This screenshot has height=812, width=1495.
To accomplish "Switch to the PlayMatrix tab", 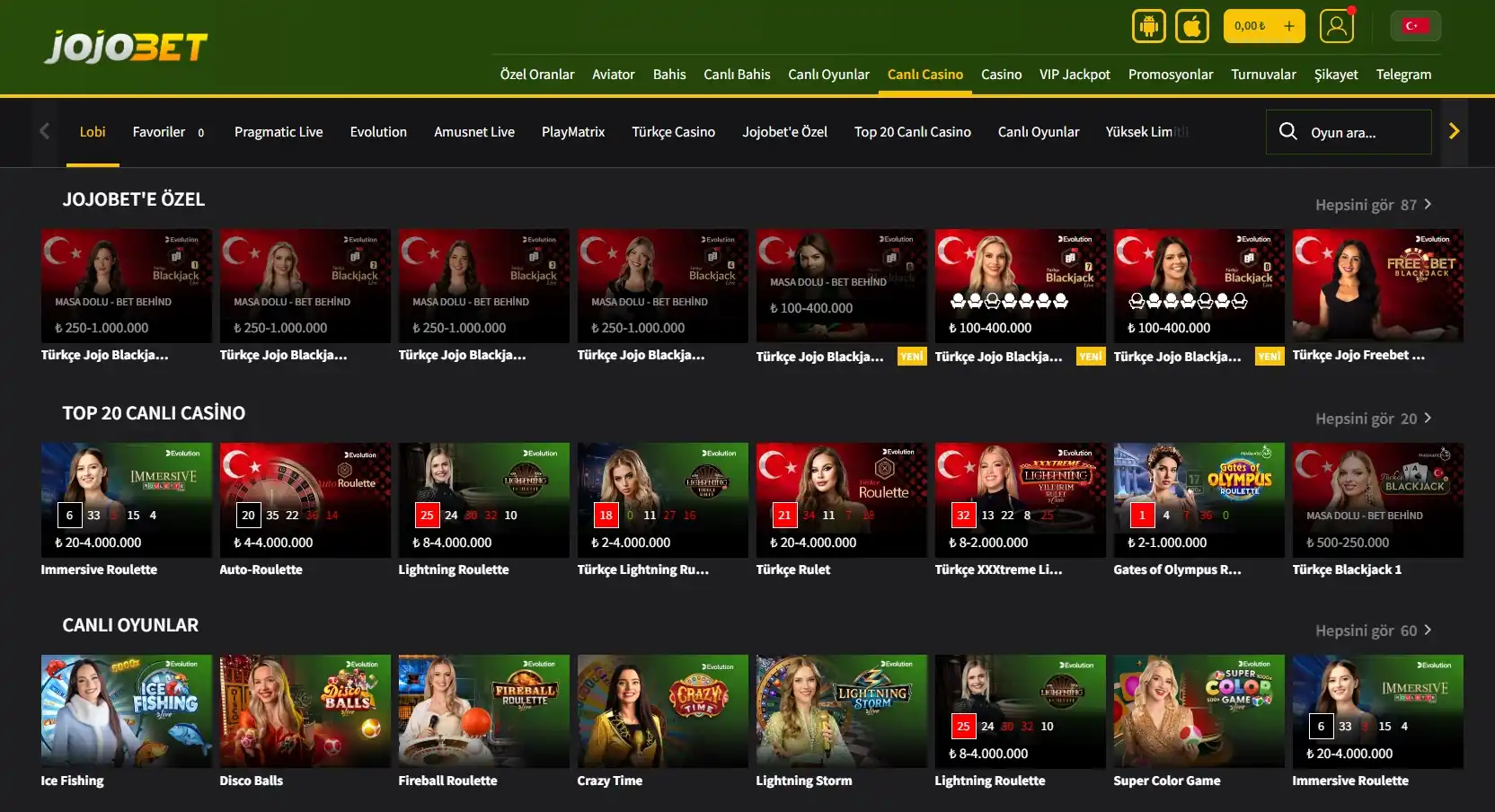I will pos(573,132).
